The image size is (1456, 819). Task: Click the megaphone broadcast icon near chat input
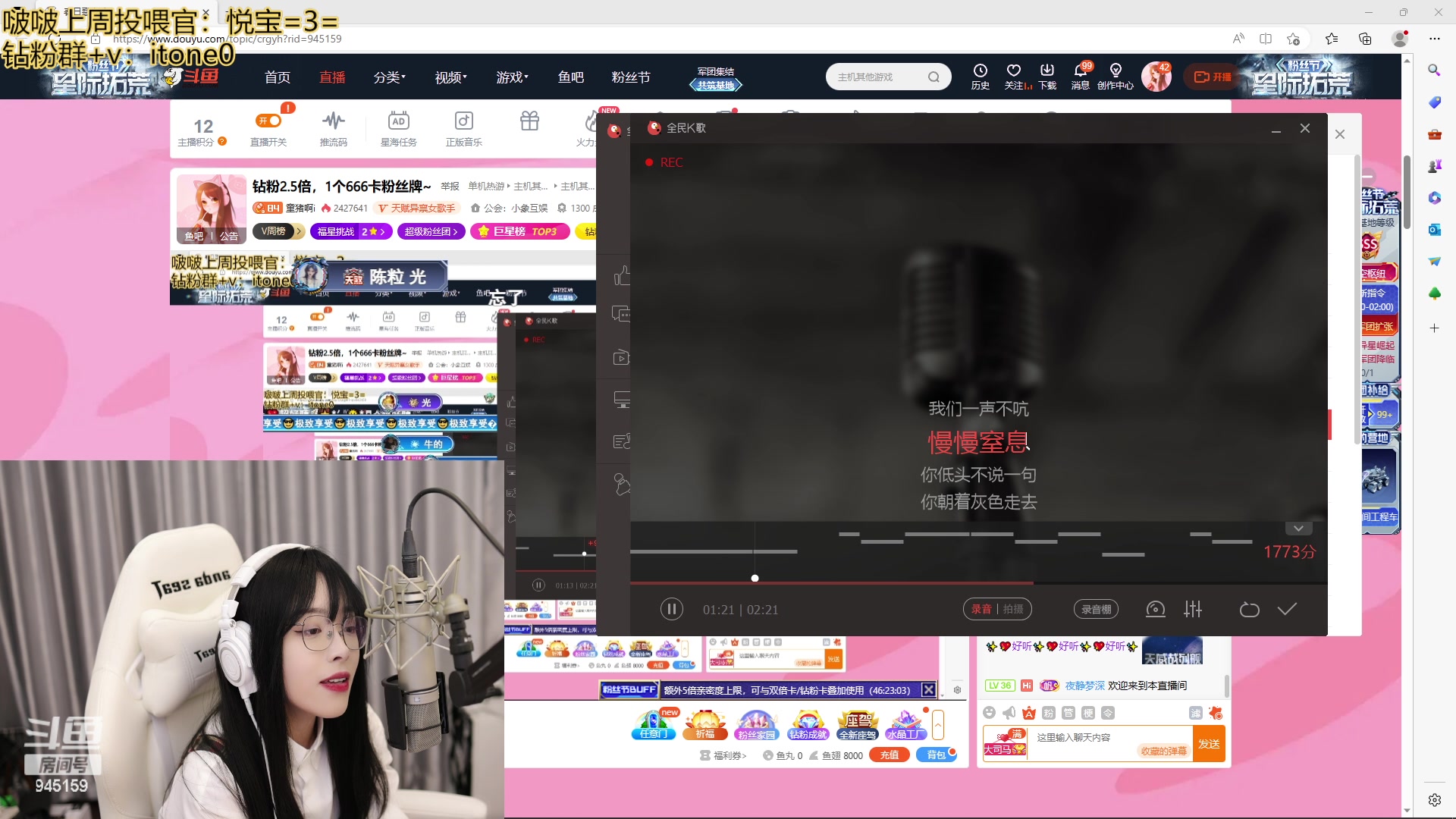click(1009, 714)
